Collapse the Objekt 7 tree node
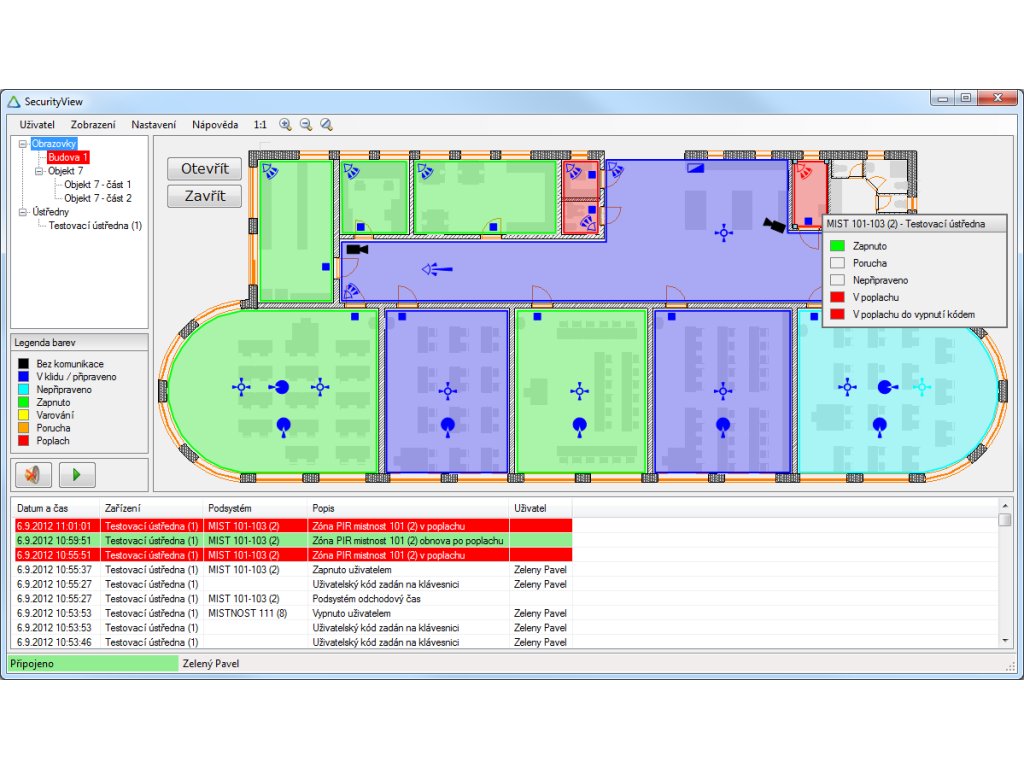Viewport: 1024px width, 768px height. (x=39, y=171)
